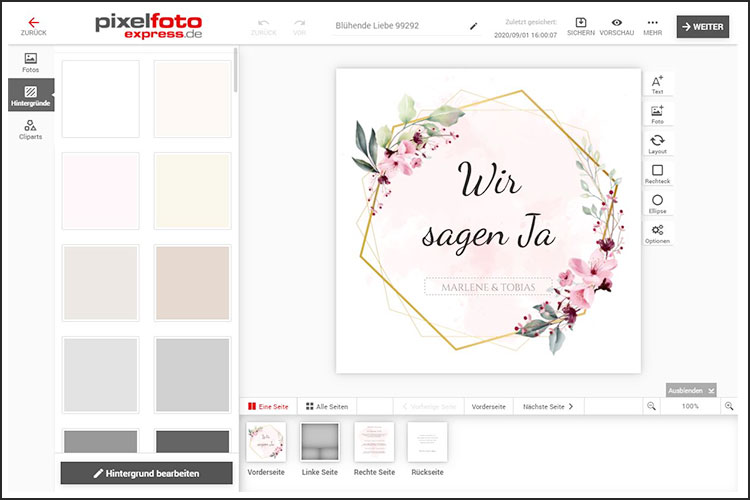The height and width of the screenshot is (500, 750).
Task: Collapse page strip with Ausblenden
Action: click(691, 390)
